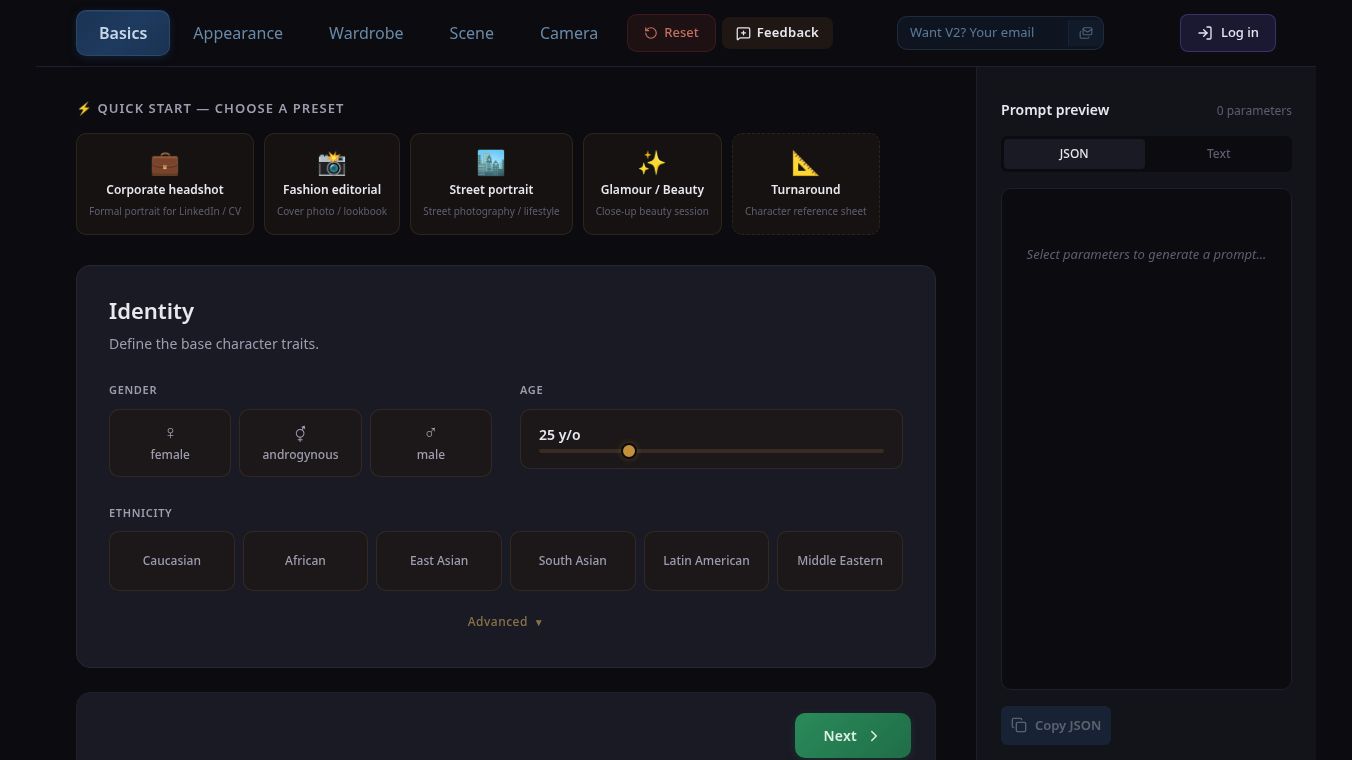Click the '25 y/o' age value
Screen dimensions: 1352x760
click(x=560, y=435)
